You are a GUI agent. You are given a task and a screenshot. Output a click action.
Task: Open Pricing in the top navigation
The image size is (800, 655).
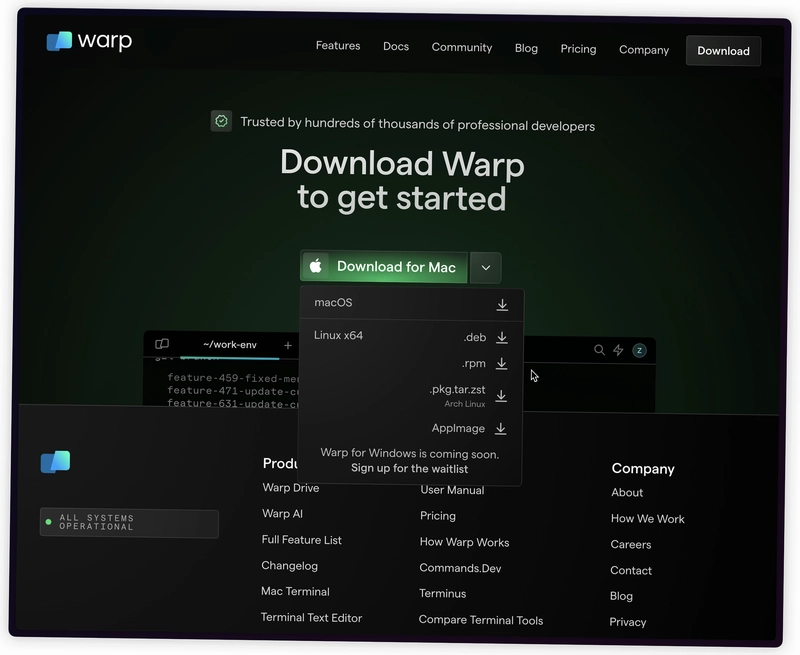point(578,49)
